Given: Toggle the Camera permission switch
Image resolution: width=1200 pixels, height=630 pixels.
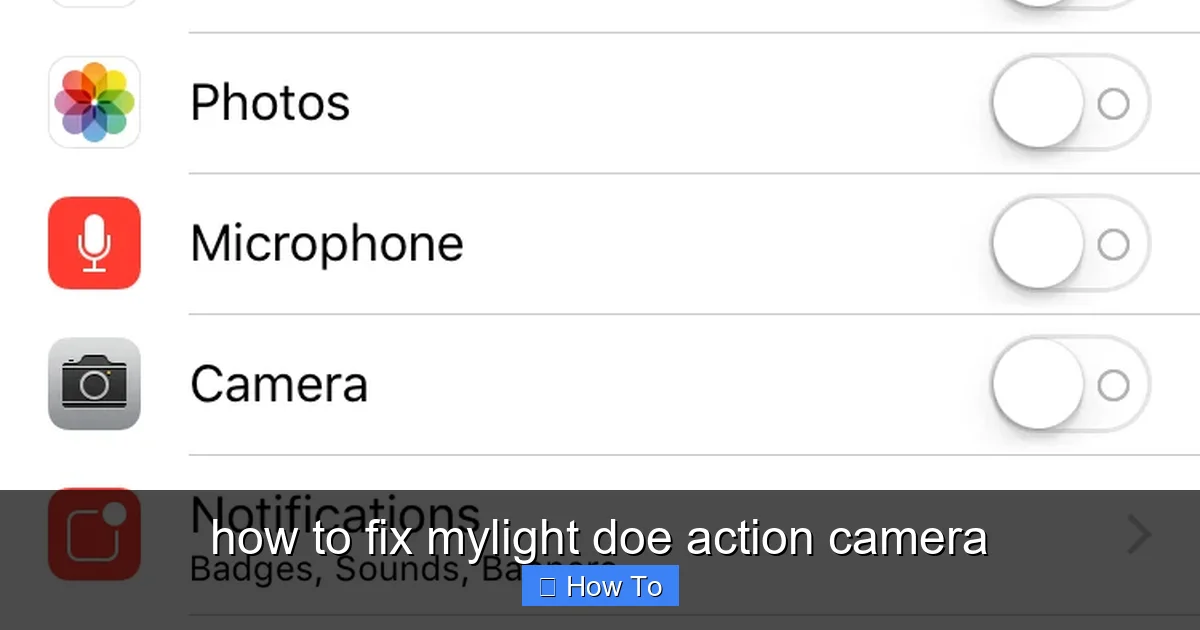Looking at the screenshot, I should coord(1070,385).
